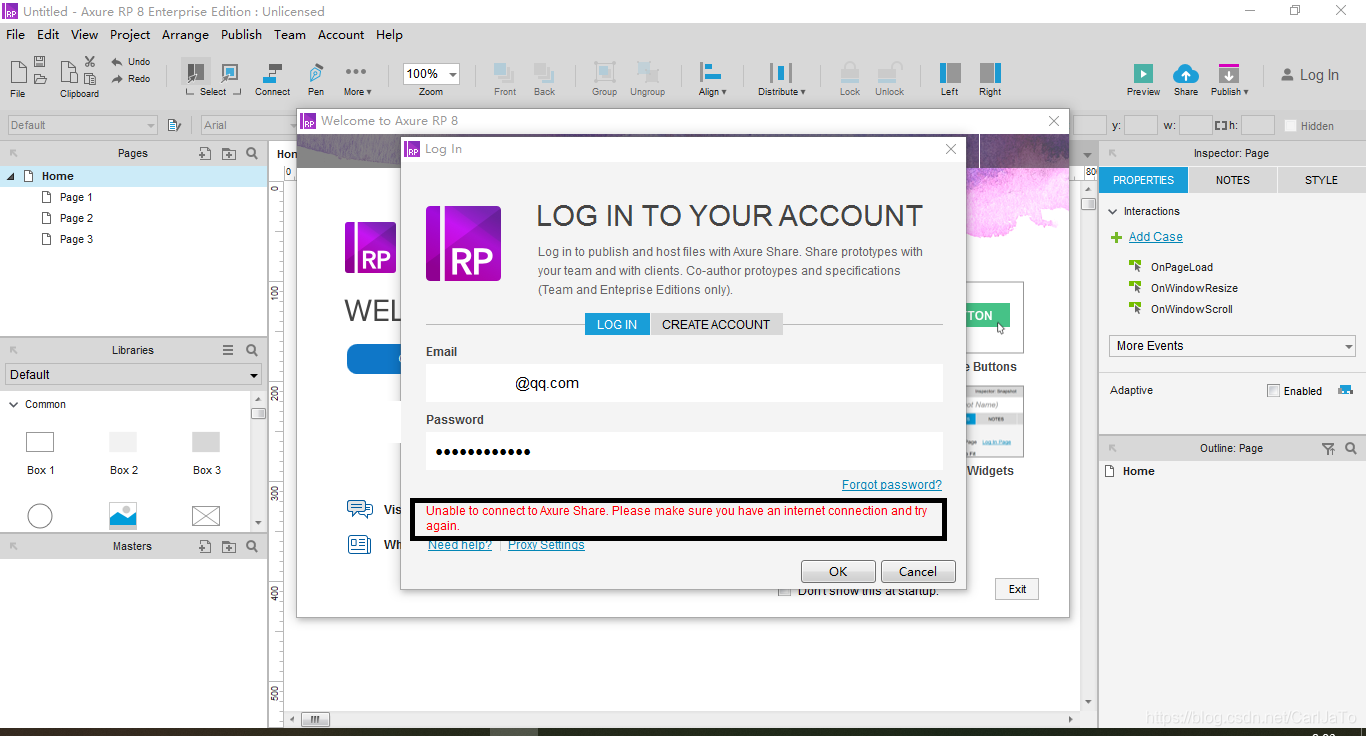Add a master in Masters panel
The width and height of the screenshot is (1366, 736).
click(x=205, y=546)
